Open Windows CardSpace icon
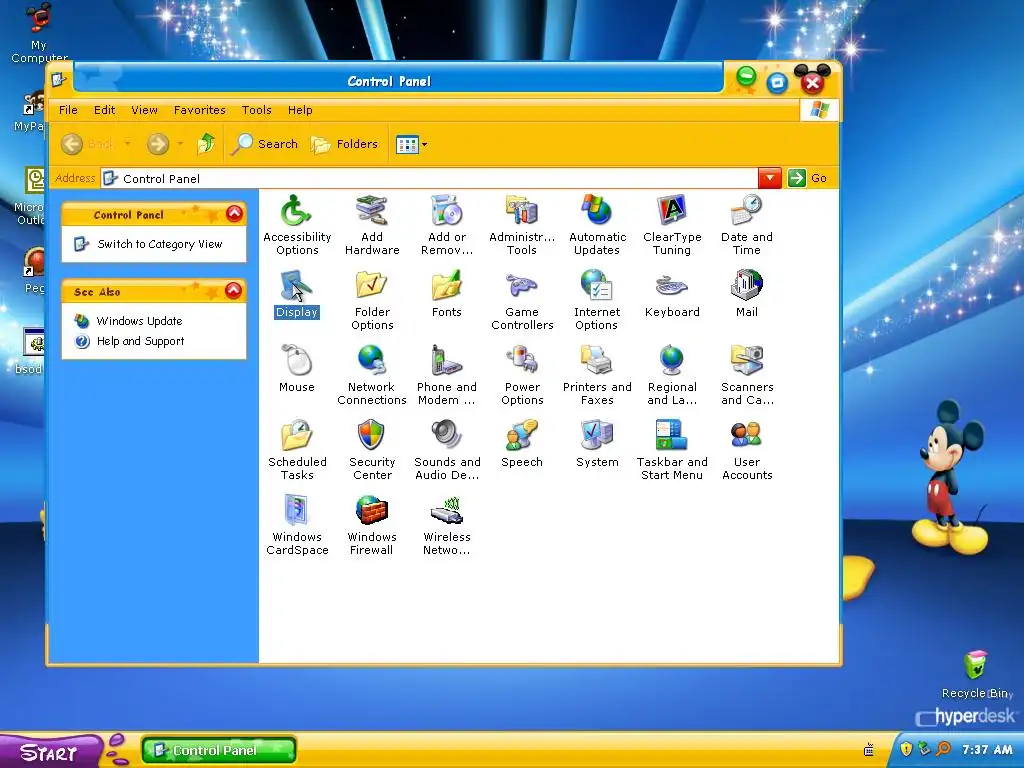1024x768 pixels. click(x=296, y=526)
